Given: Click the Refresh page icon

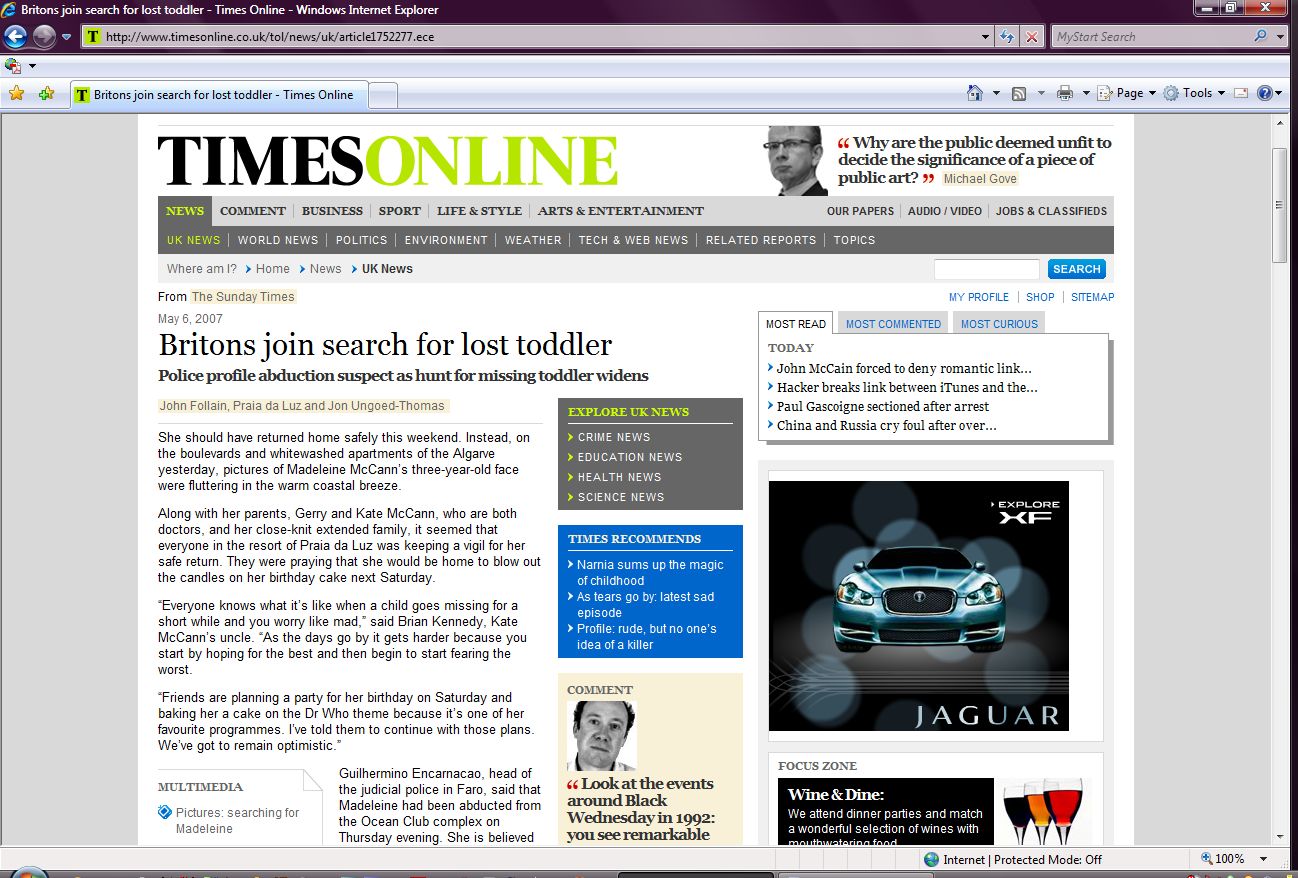Looking at the screenshot, I should point(1008,37).
